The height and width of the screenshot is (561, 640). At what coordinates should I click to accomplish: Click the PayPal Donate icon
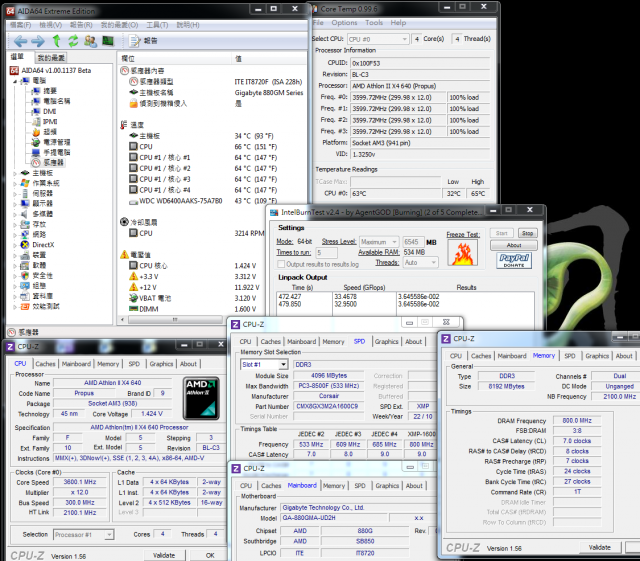[x=514, y=260]
